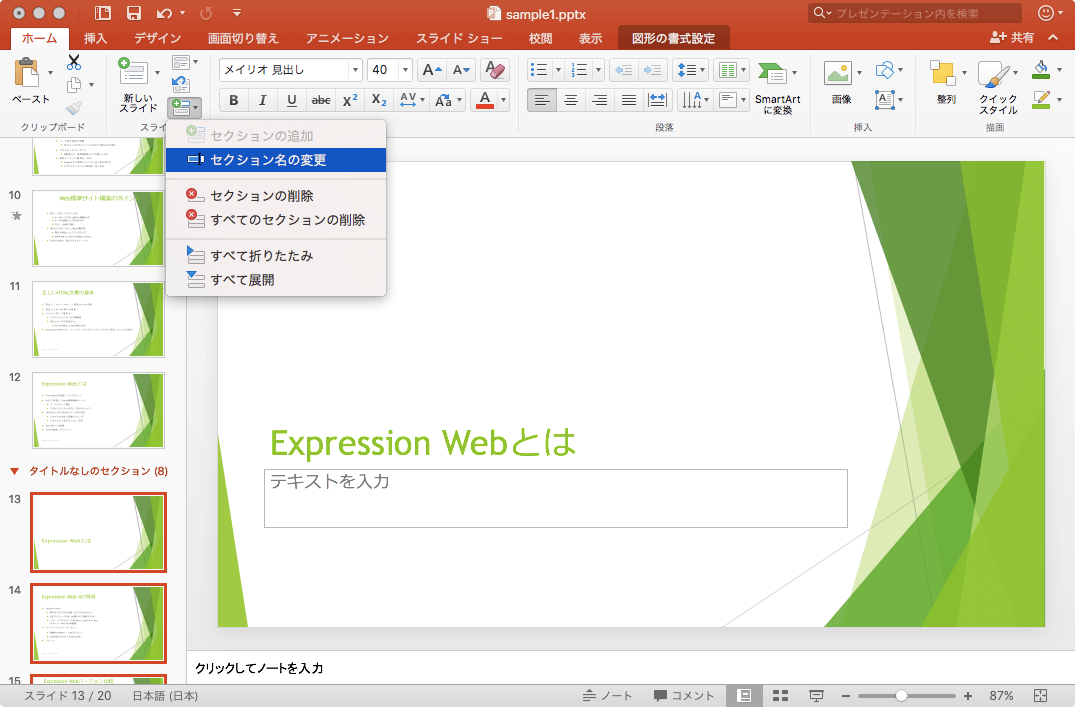Select セクションの削除 menu item
1075x707 pixels.
point(276,195)
